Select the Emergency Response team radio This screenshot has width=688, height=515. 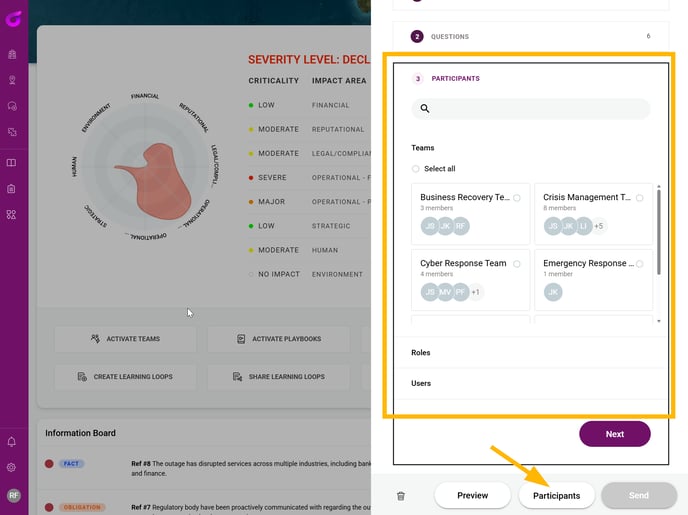click(x=640, y=264)
